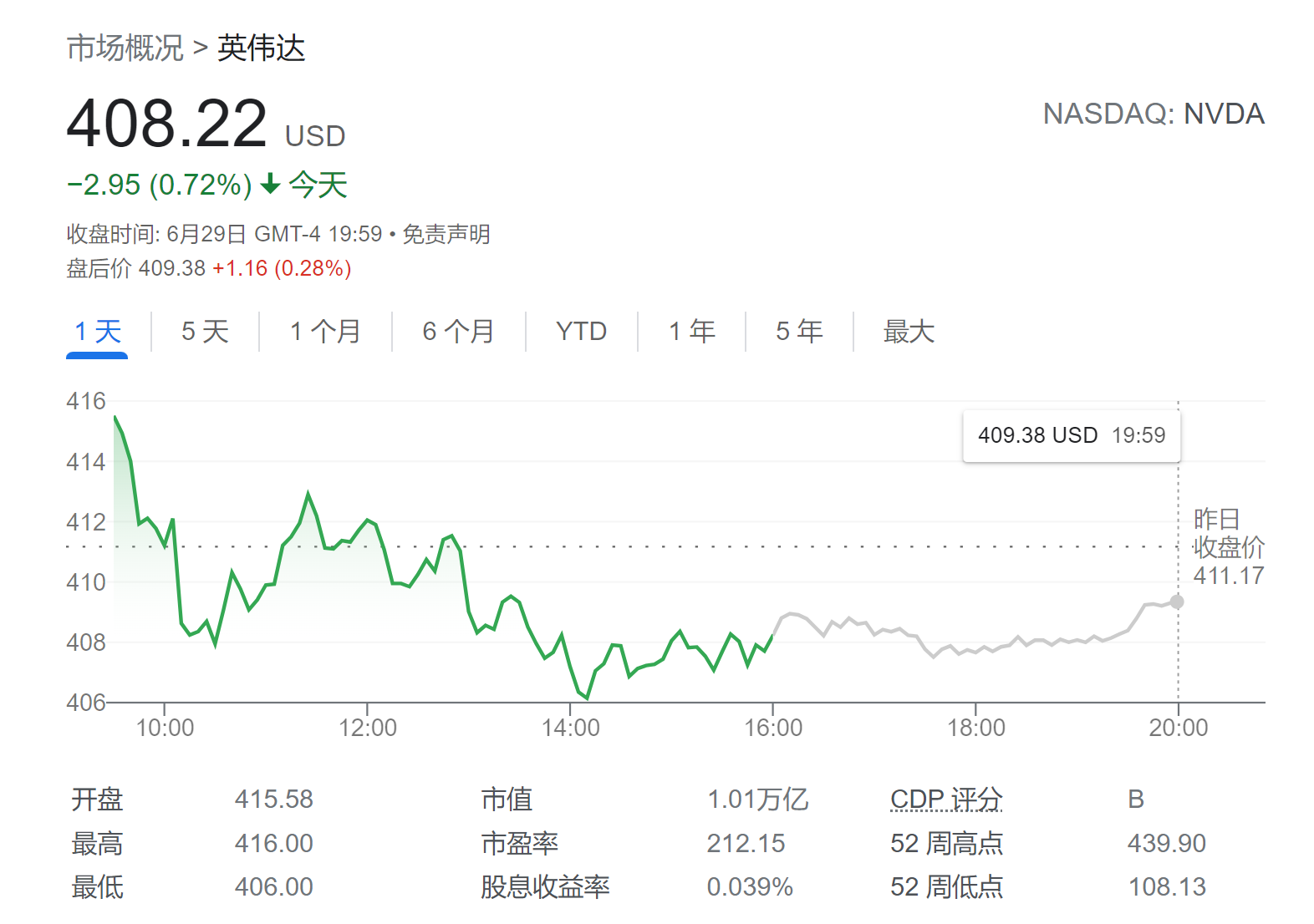Viewport: 1314px width, 924px height.
Task: Click the 52 周高点 value 439.90
Action: (1166, 844)
